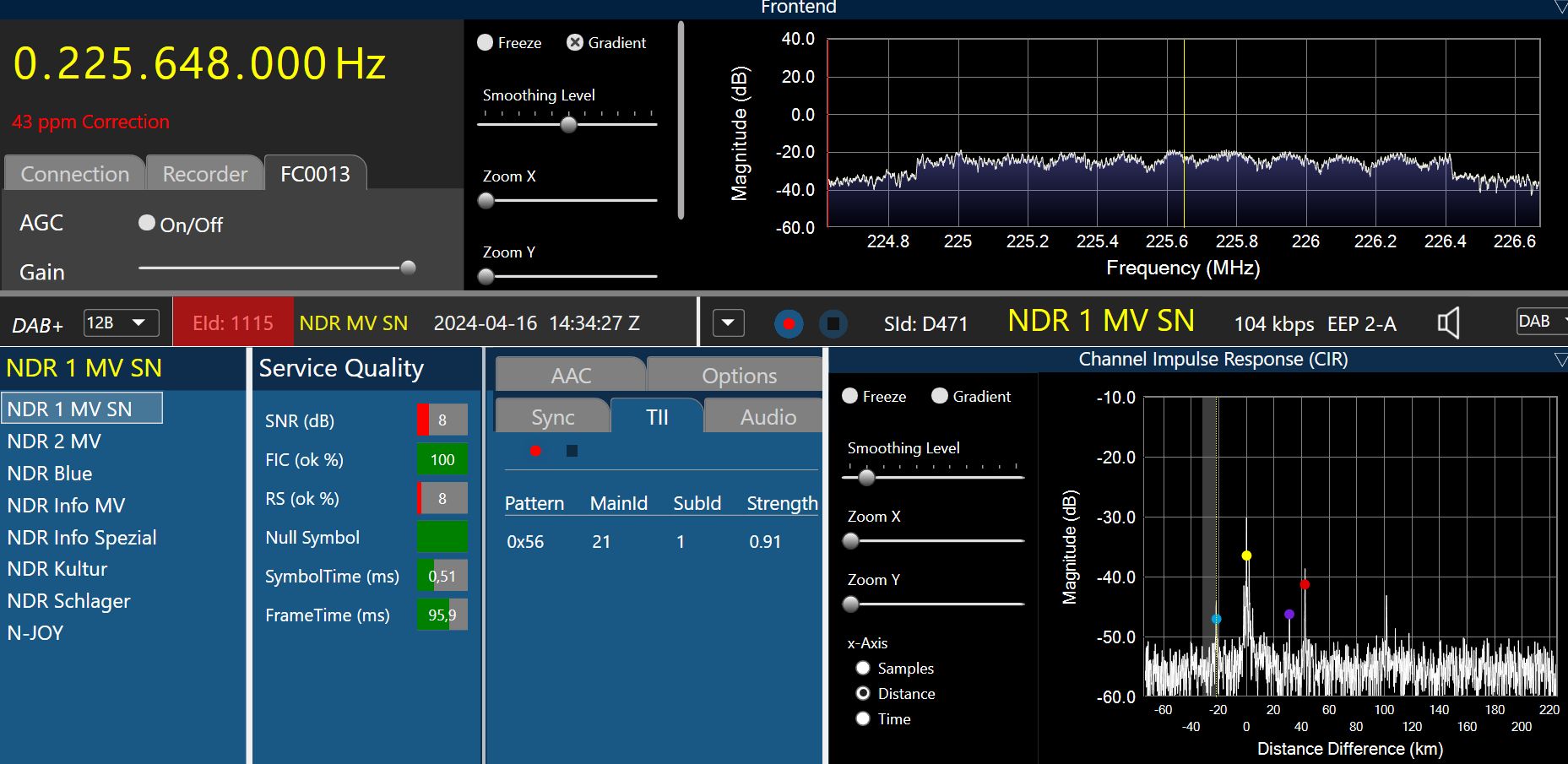Collapse the Frontend panel with corner triangle

[1560, 8]
